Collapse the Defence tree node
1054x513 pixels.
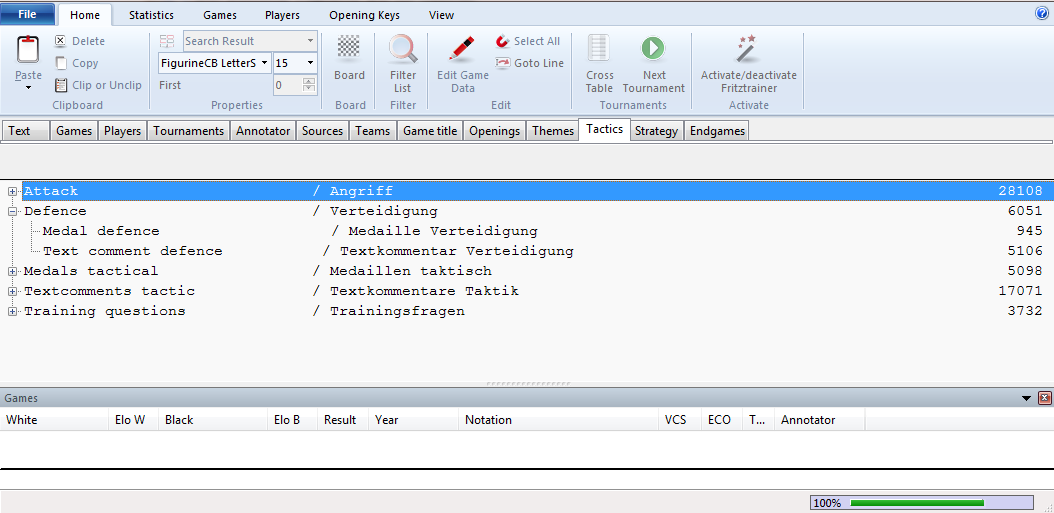click(x=13, y=211)
